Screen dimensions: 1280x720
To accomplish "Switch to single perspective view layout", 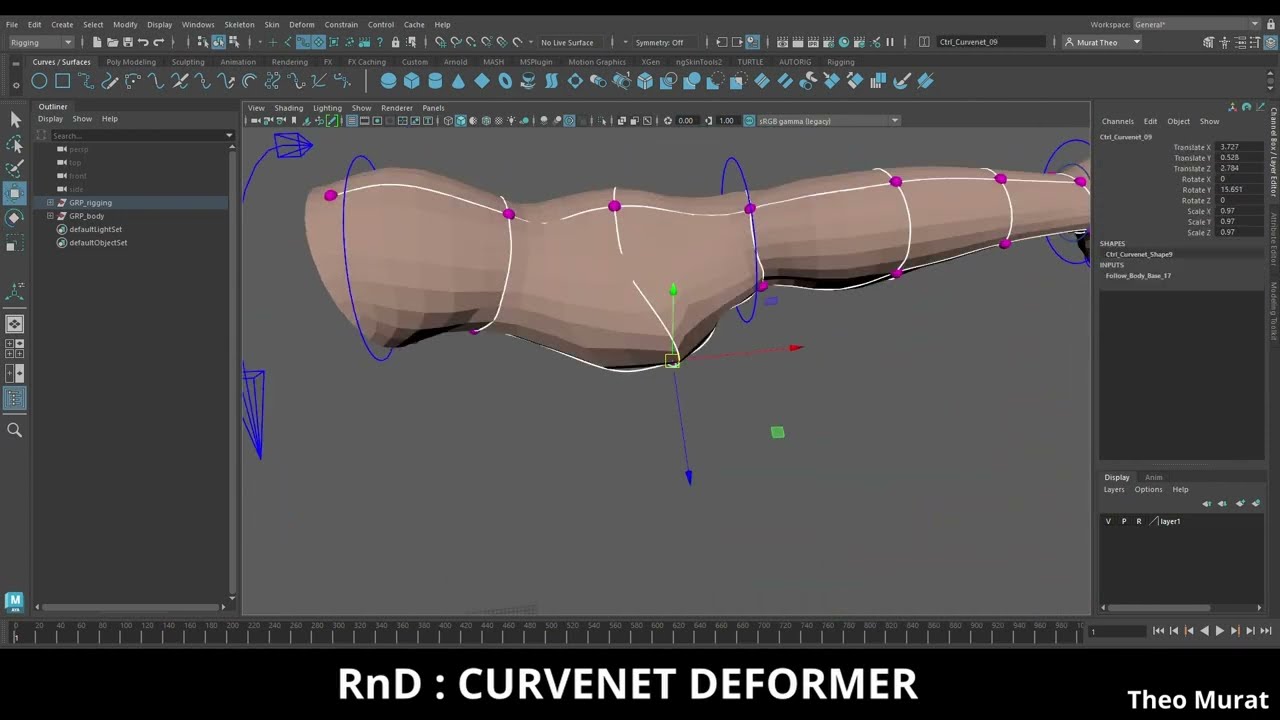I will 15,324.
